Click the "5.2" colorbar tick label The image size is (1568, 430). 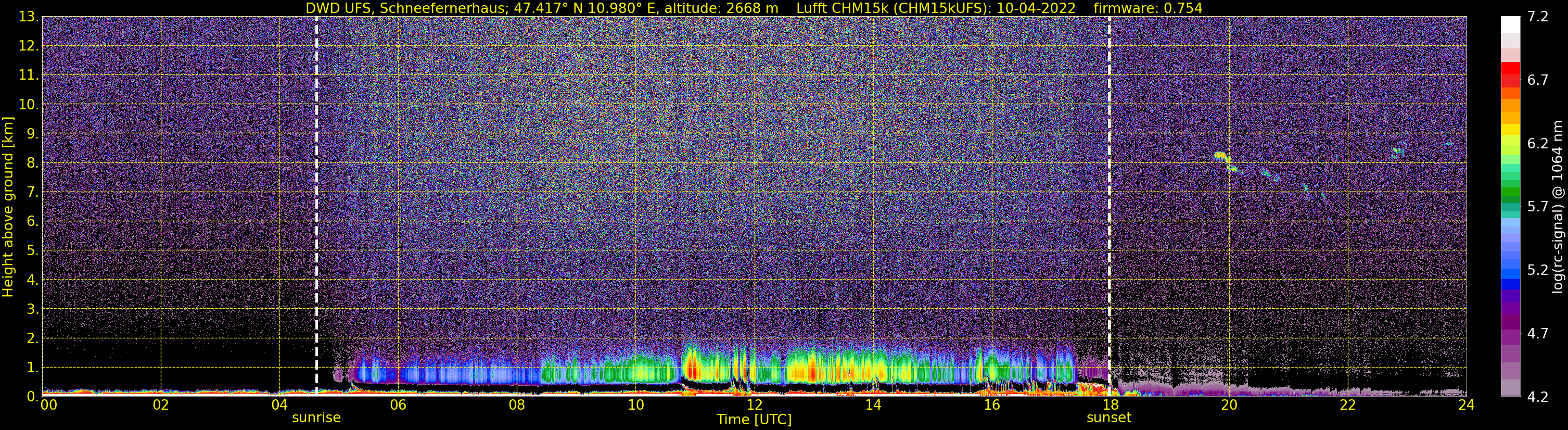(x=1538, y=270)
